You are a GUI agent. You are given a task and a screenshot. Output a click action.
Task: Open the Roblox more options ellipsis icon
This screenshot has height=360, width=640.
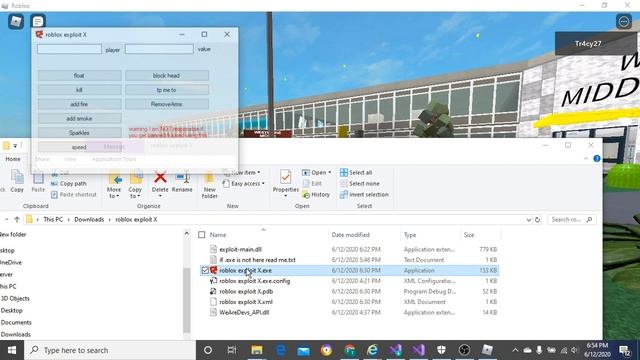click(x=624, y=21)
